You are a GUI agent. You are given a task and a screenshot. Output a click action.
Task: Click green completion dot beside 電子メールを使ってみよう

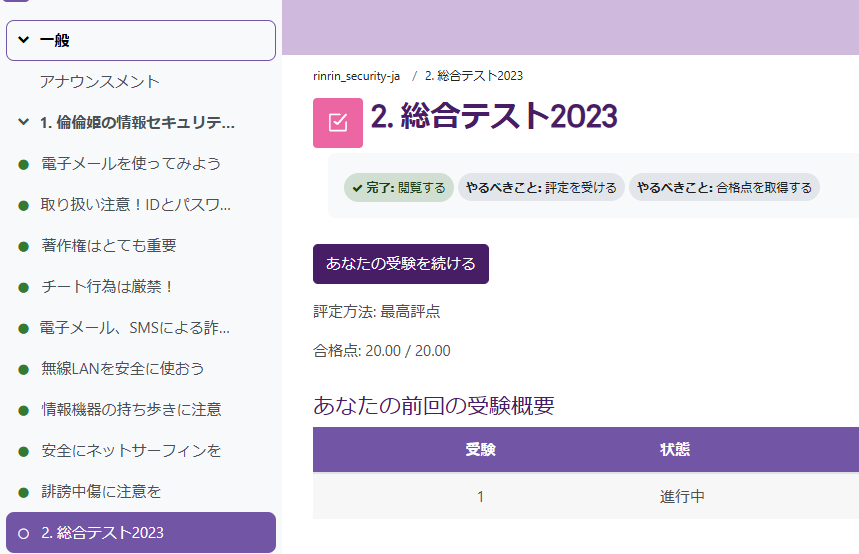24,164
